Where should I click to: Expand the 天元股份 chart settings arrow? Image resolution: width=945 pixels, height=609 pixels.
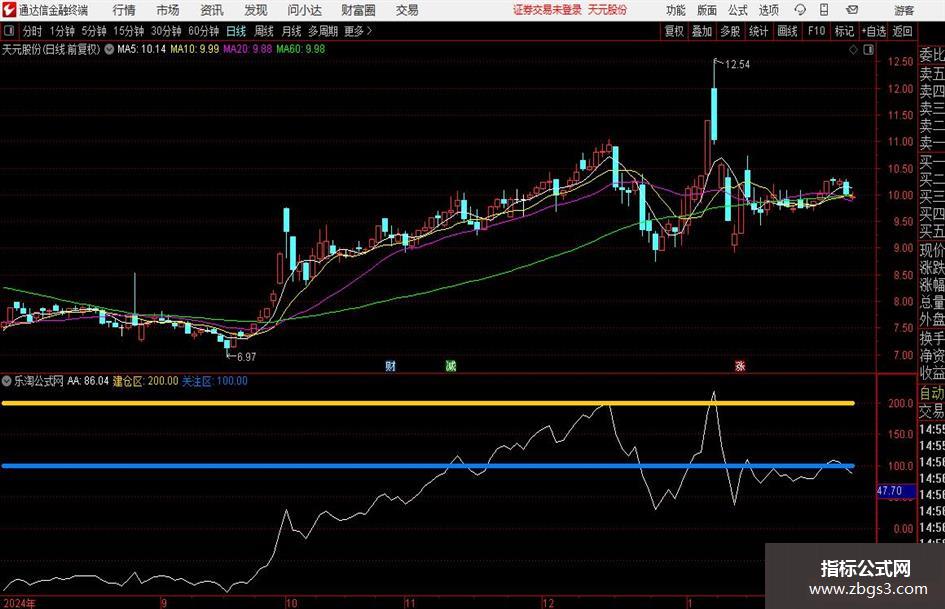109,49
